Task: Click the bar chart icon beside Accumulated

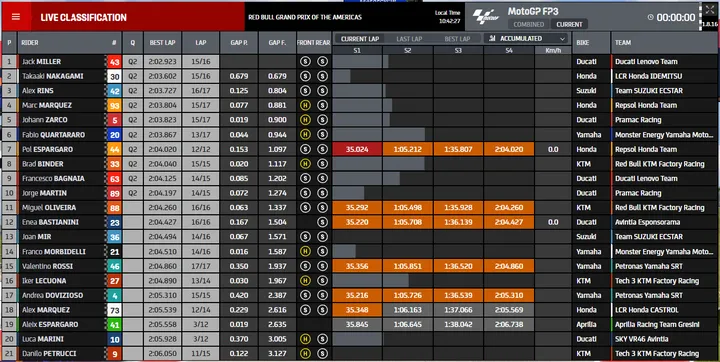Action: click(x=492, y=39)
